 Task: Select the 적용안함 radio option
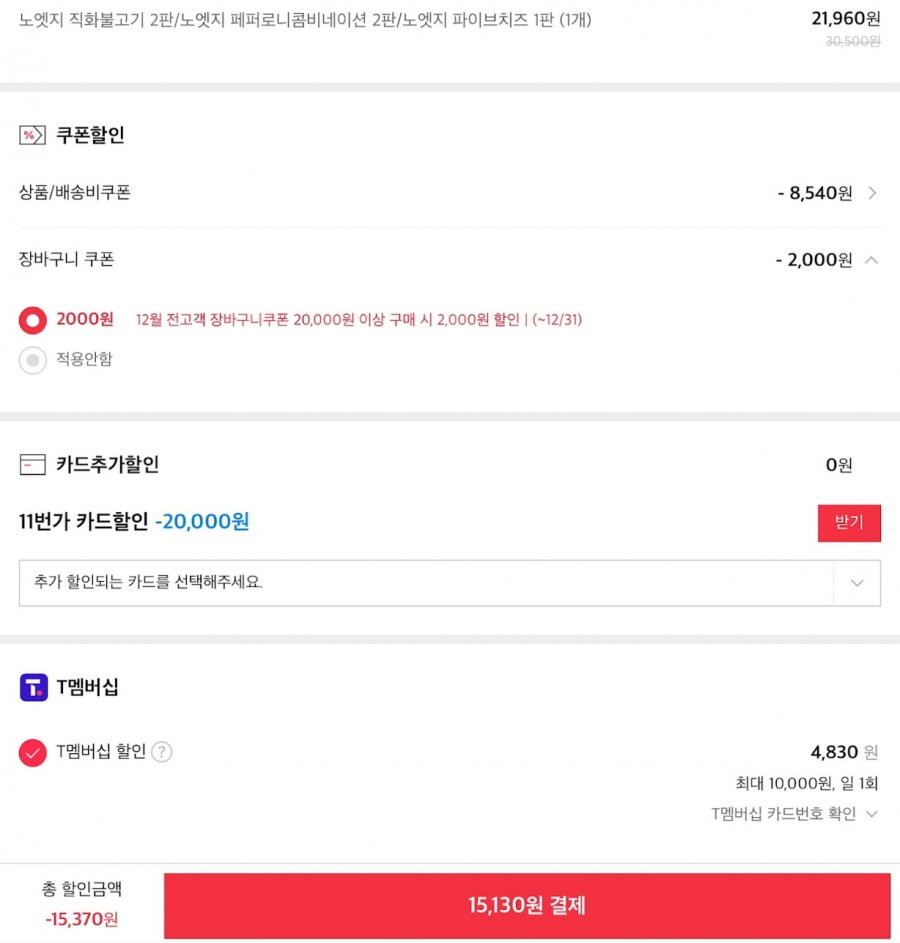tap(32, 360)
